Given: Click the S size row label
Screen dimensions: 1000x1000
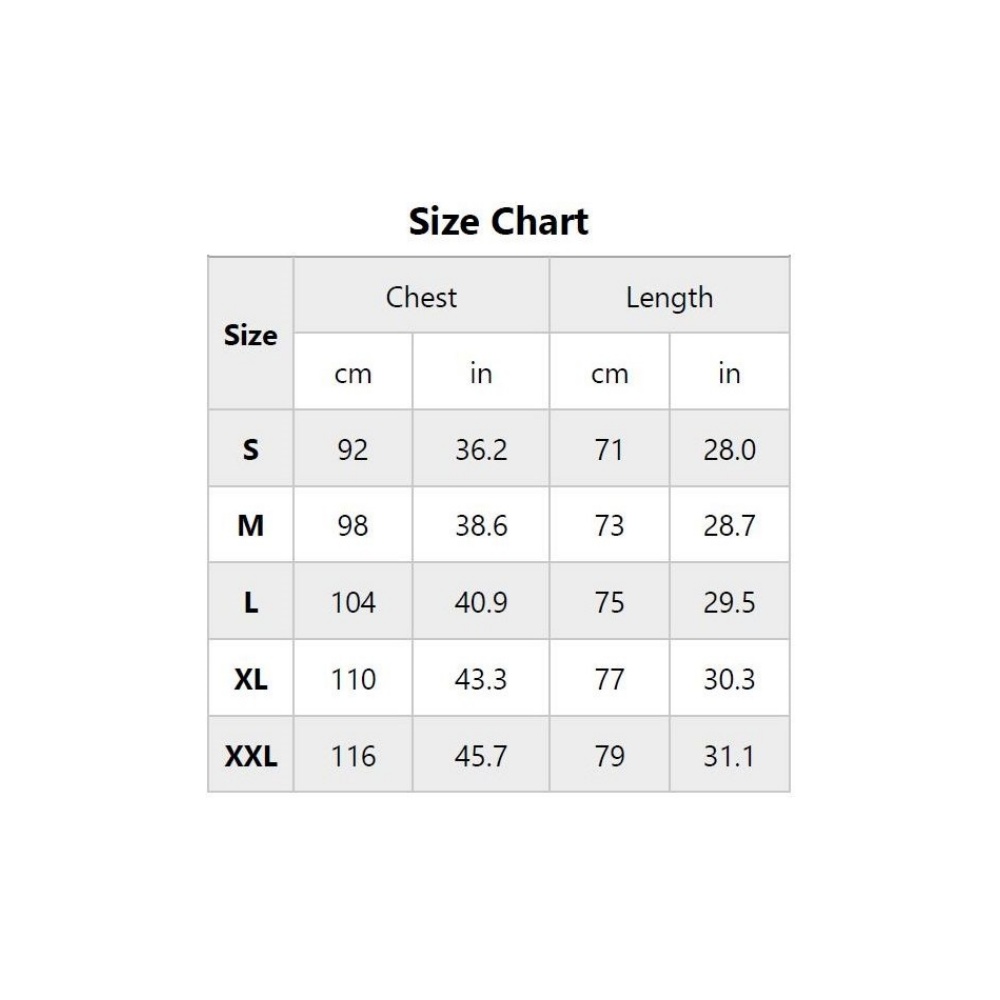Looking at the screenshot, I should point(250,450).
